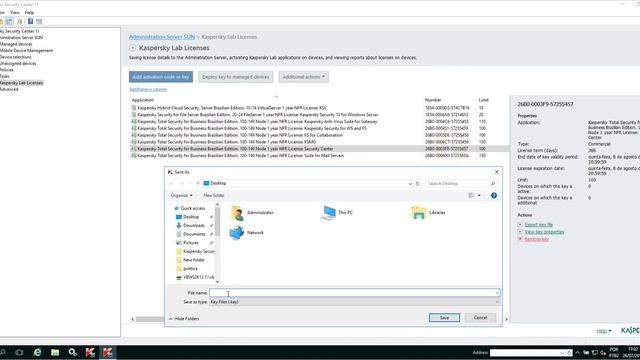This screenshot has height=360, width=640.
Task: Click the Remove key red icon
Action: pos(520,239)
